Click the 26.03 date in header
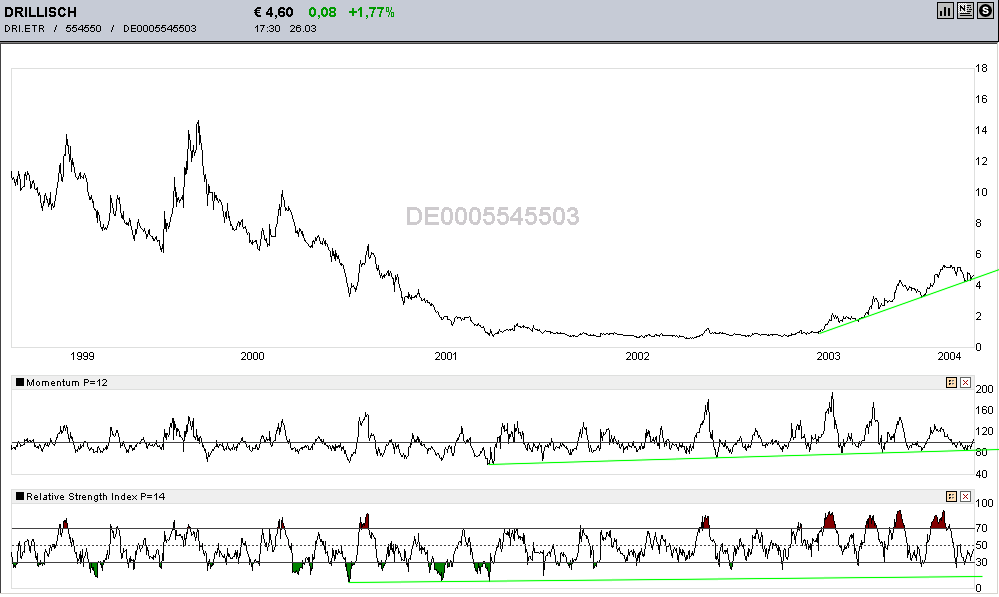 point(303,29)
